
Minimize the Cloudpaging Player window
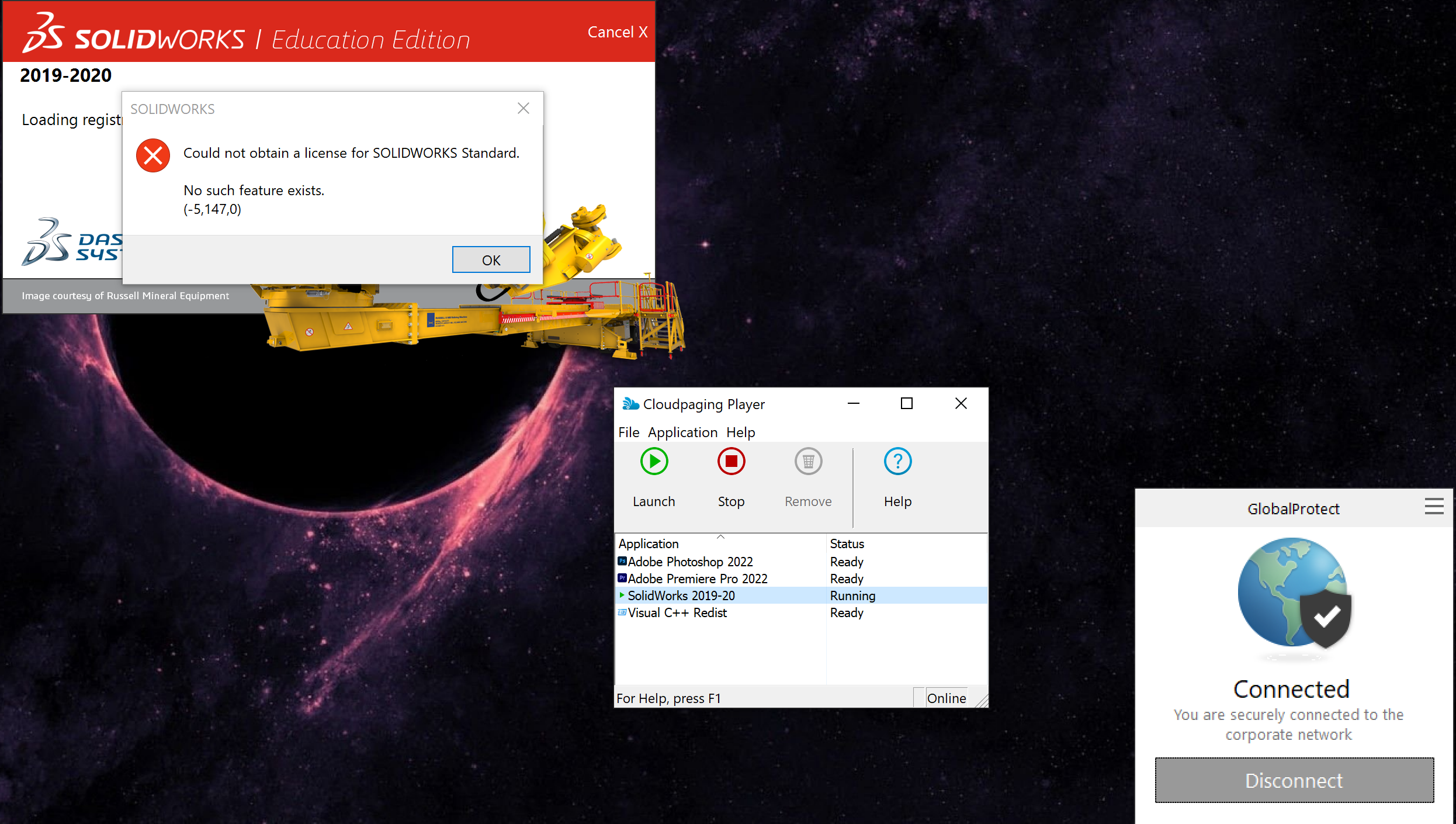point(854,403)
